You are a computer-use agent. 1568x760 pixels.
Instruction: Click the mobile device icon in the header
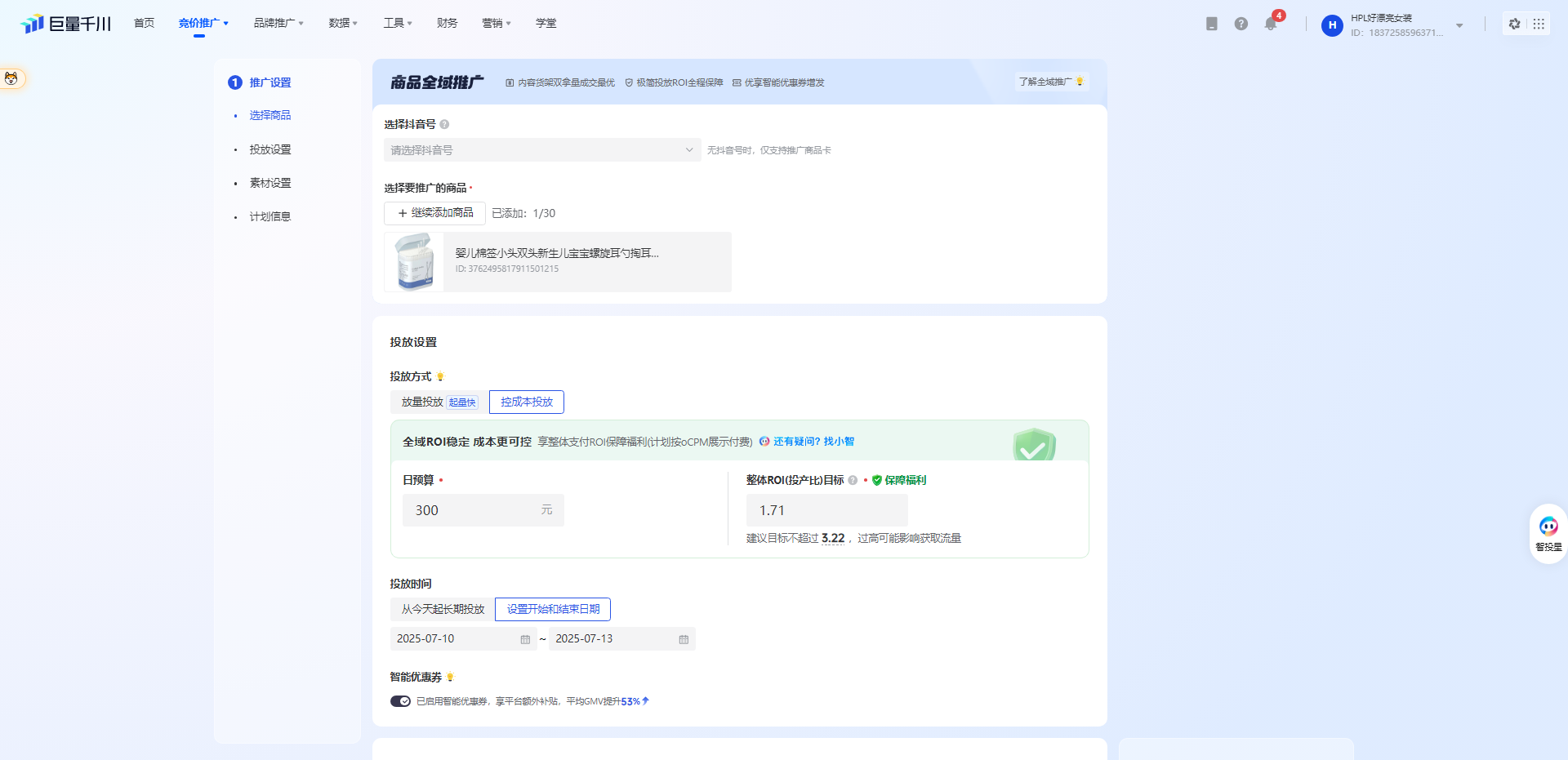pos(1211,24)
